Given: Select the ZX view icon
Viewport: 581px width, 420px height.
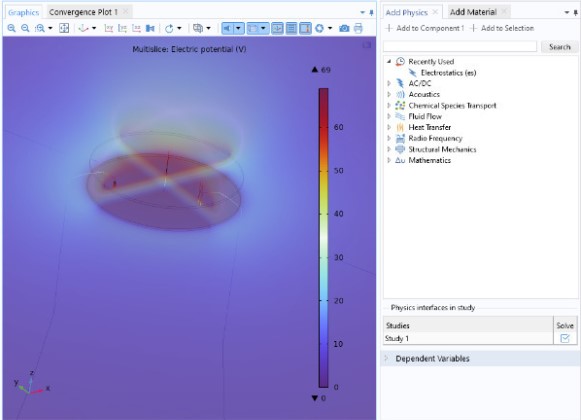Looking at the screenshot, I should [x=136, y=28].
